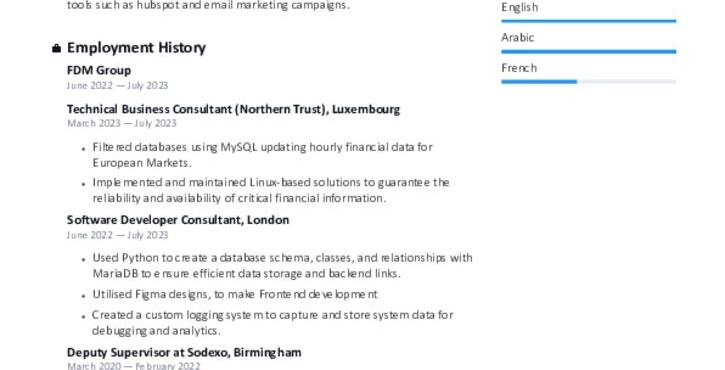Click the French language skill bar
The image size is (725, 370).
(x=589, y=82)
